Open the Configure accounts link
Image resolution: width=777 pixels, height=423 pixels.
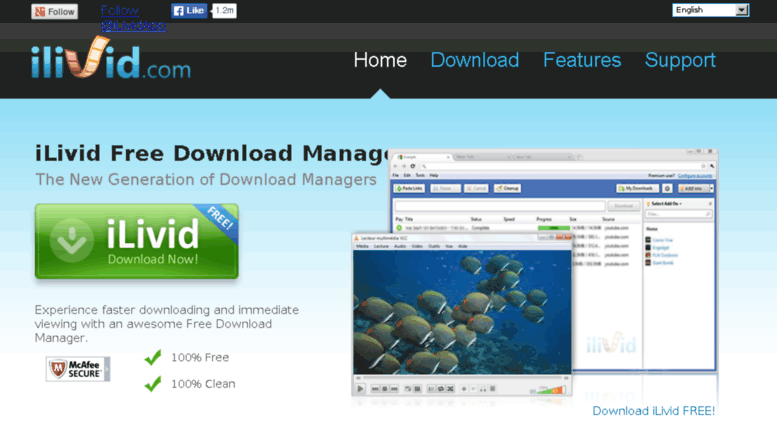[x=695, y=176]
